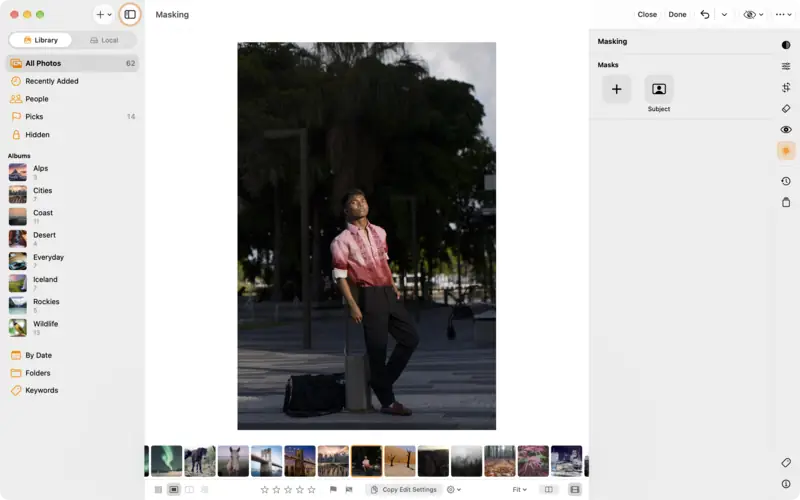Select the pink flowers thumbnail
This screenshot has width=800, height=500.
(x=533, y=461)
